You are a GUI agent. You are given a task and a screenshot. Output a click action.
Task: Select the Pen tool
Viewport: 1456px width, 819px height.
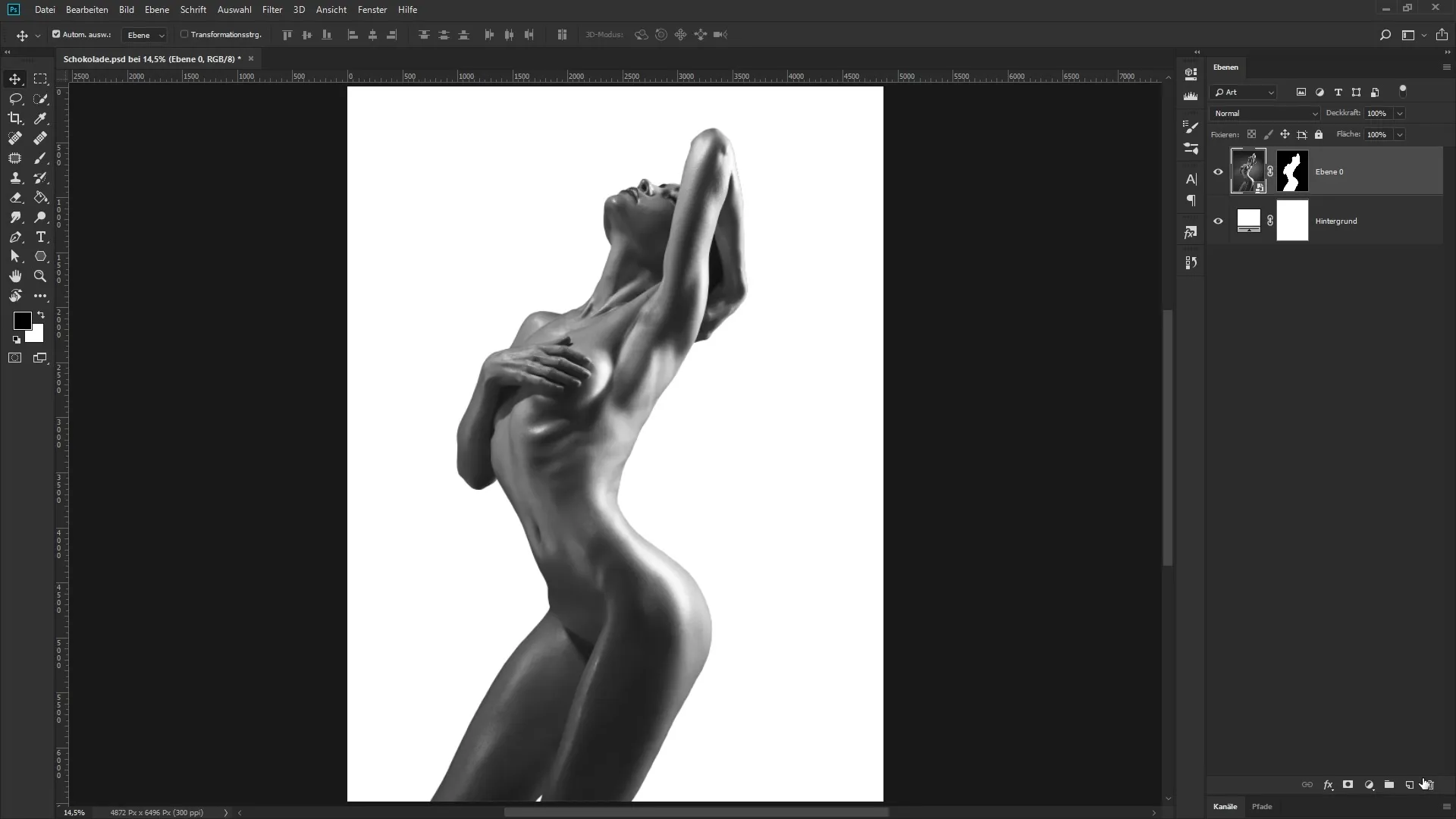(15, 237)
